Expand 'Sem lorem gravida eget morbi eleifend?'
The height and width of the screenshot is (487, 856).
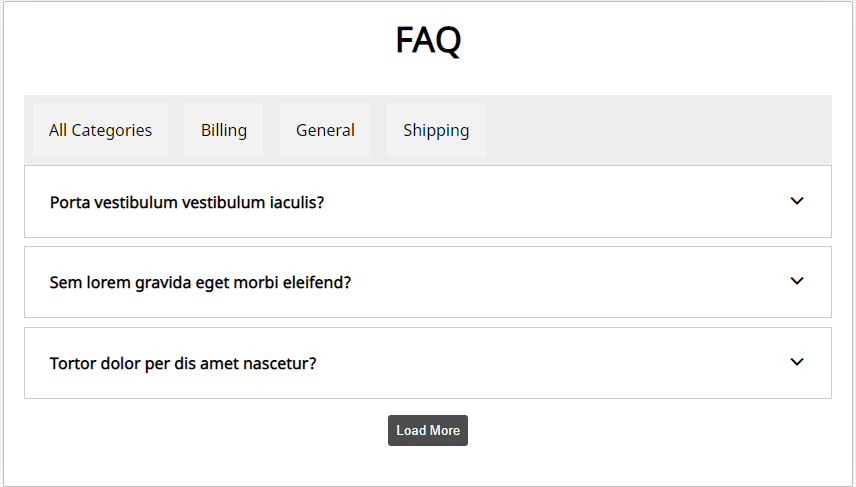[x=200, y=282]
